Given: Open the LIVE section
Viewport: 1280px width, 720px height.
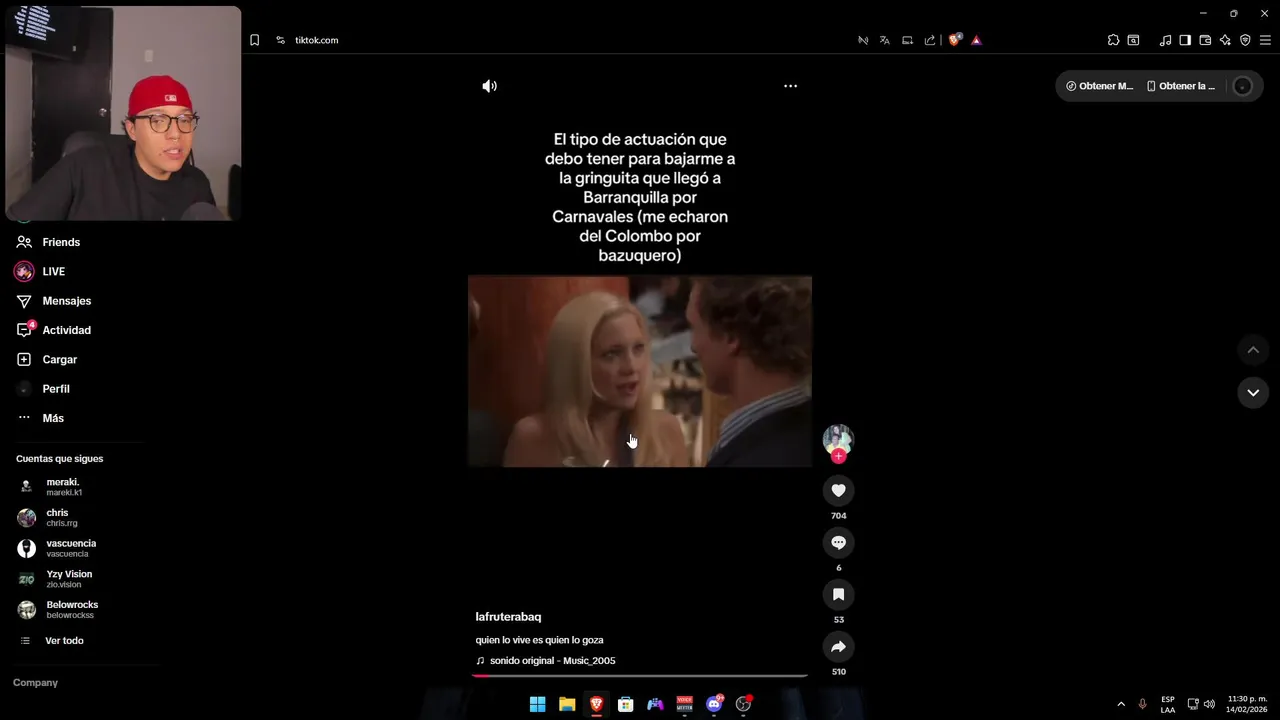Looking at the screenshot, I should pyautogui.click(x=53, y=271).
